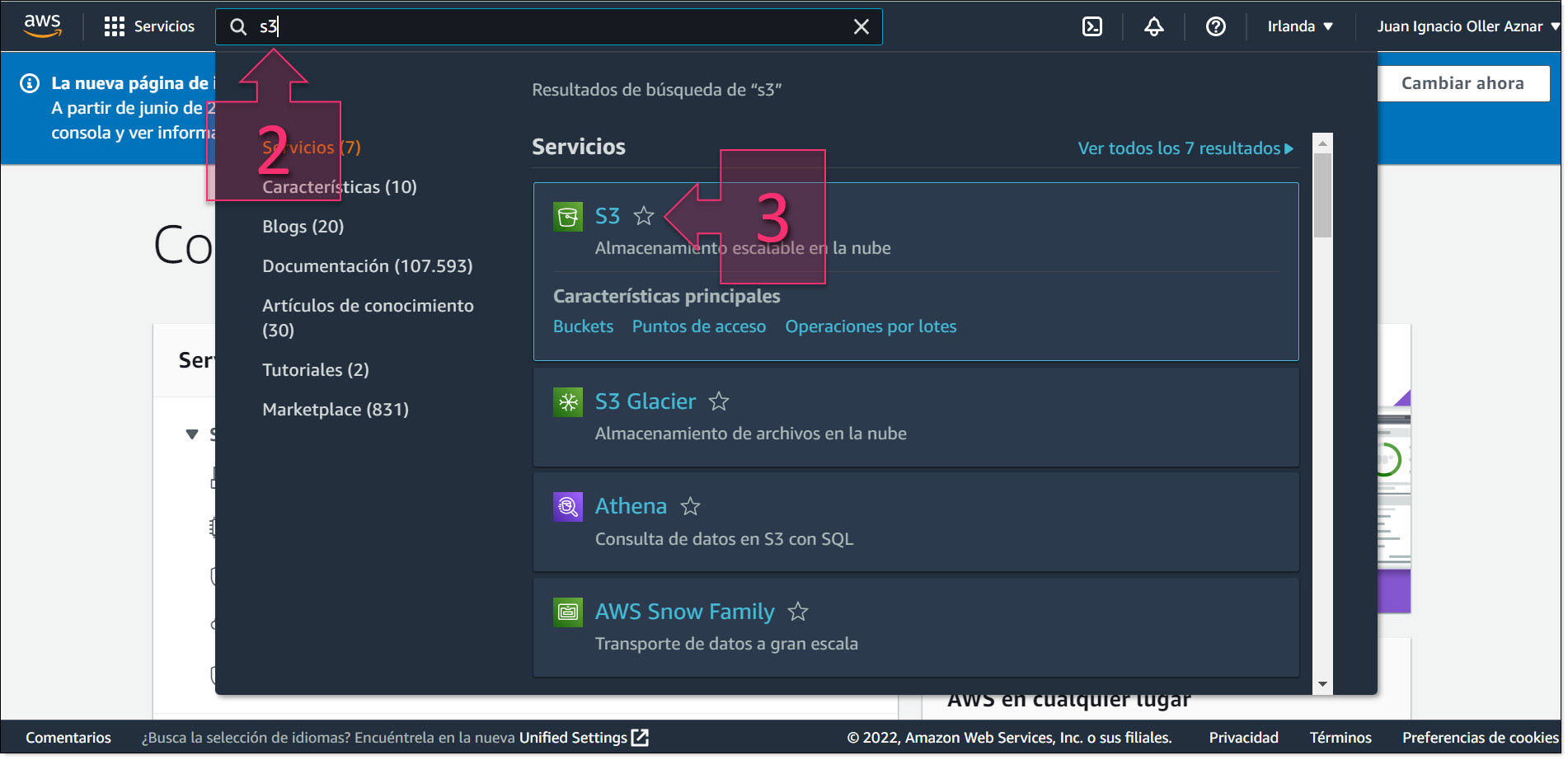Select the S3 service bucket icon

[568, 216]
